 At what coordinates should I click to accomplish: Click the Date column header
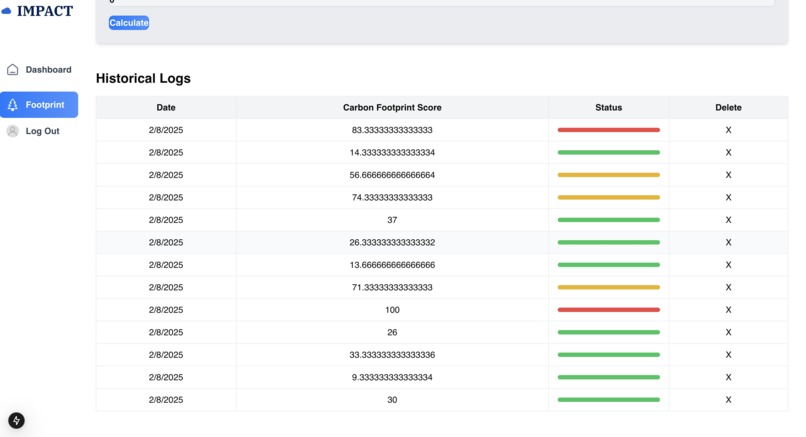pyautogui.click(x=166, y=107)
